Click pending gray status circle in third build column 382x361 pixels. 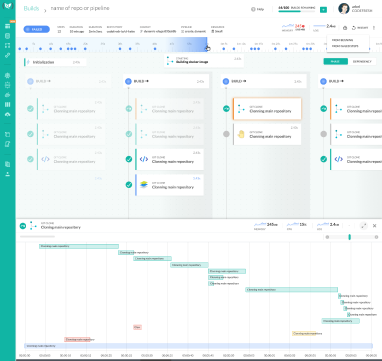point(226,134)
